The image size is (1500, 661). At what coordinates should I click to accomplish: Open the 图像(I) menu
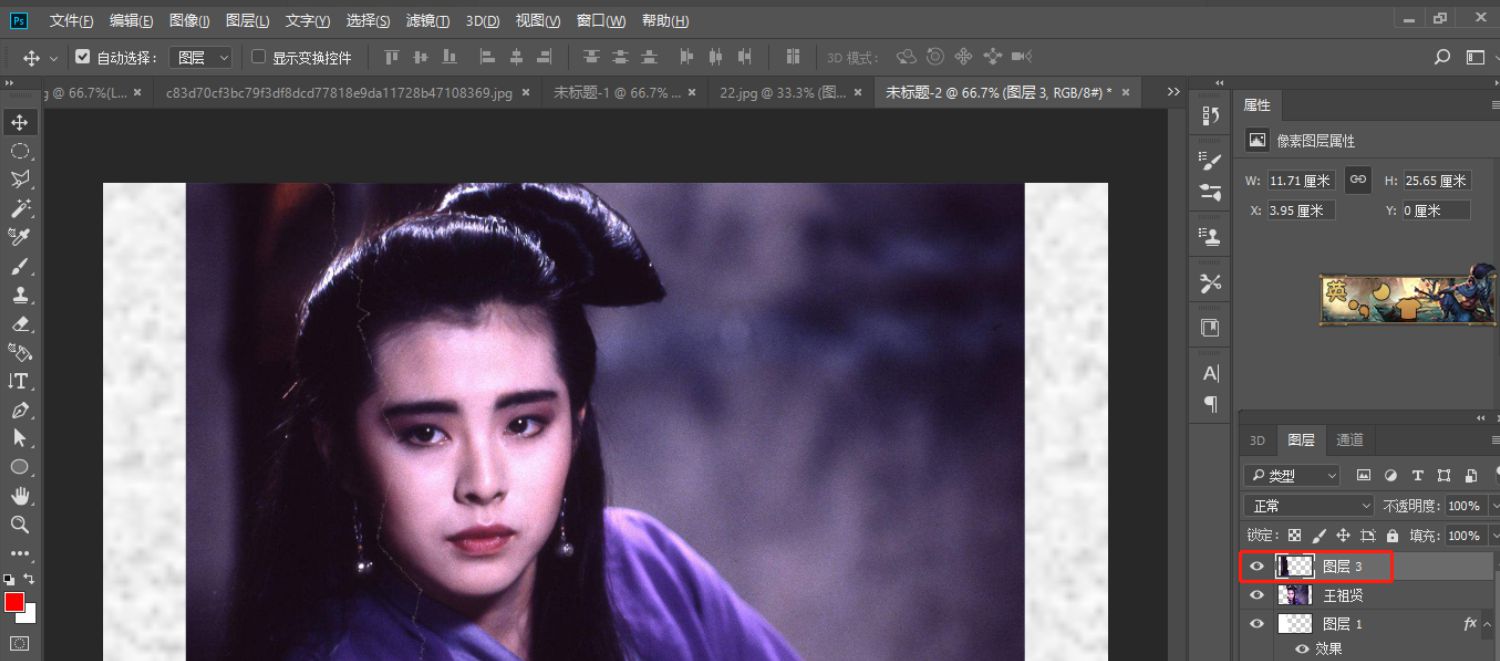point(189,20)
